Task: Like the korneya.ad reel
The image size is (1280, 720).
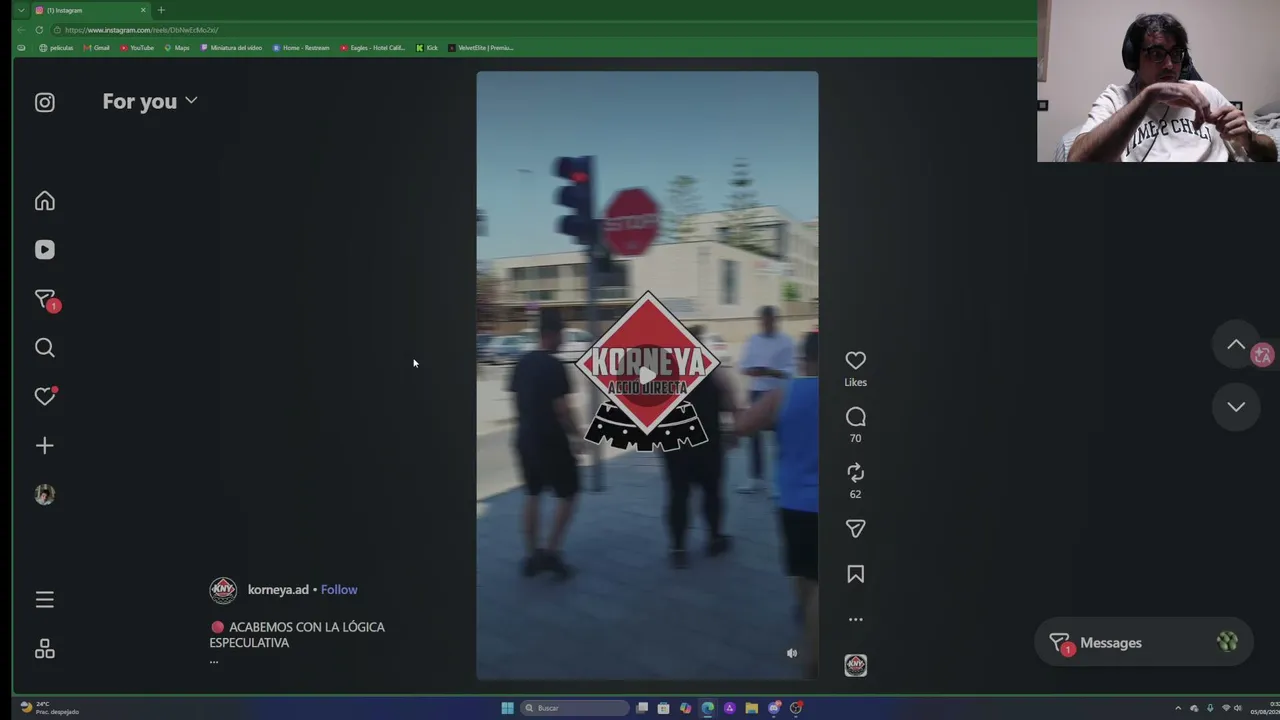Action: (855, 361)
